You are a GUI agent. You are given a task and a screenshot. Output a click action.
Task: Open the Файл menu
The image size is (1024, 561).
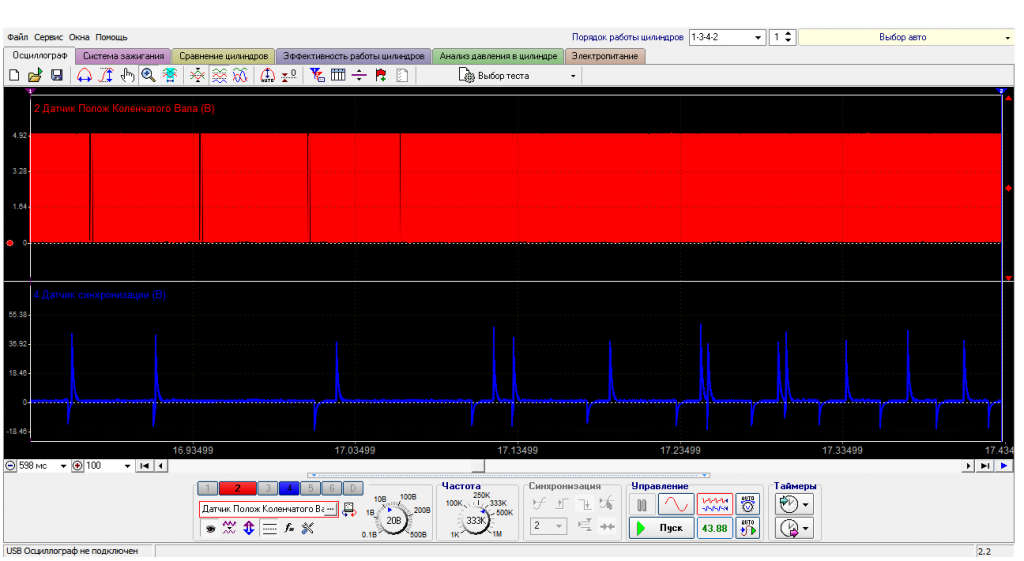[18, 37]
